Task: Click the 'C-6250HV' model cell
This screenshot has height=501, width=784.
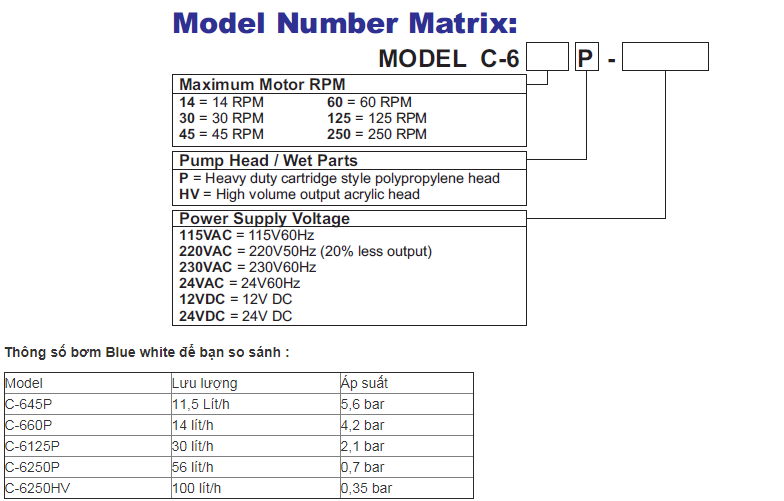Action: click(x=88, y=488)
